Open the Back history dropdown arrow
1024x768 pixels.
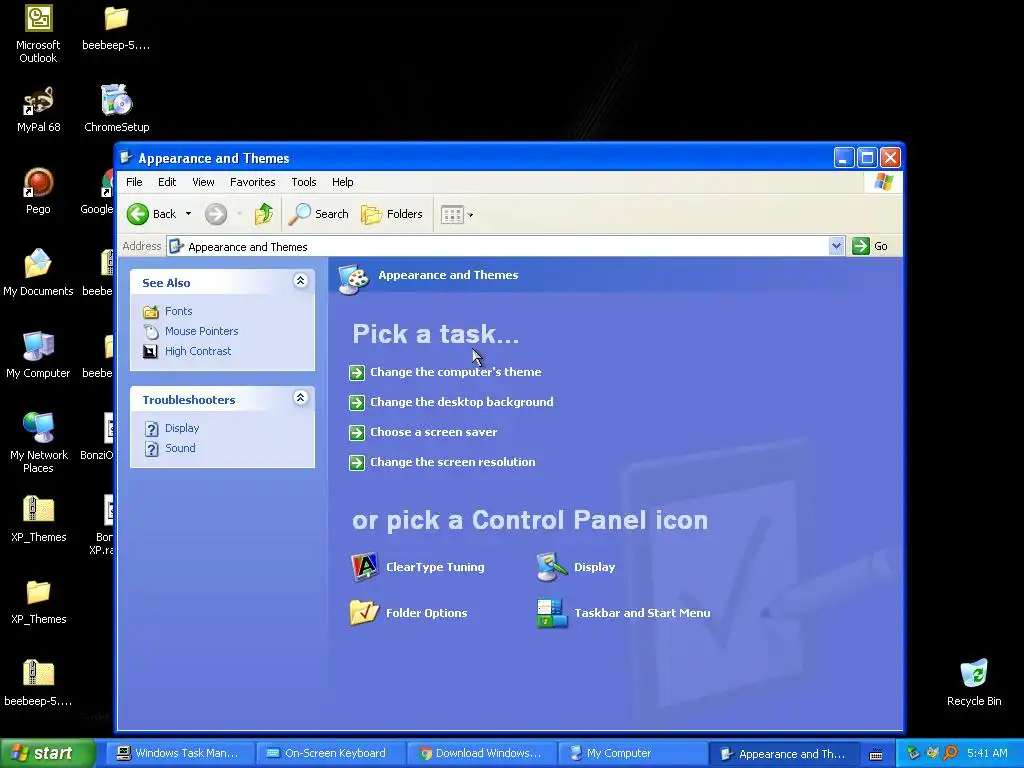pyautogui.click(x=188, y=214)
